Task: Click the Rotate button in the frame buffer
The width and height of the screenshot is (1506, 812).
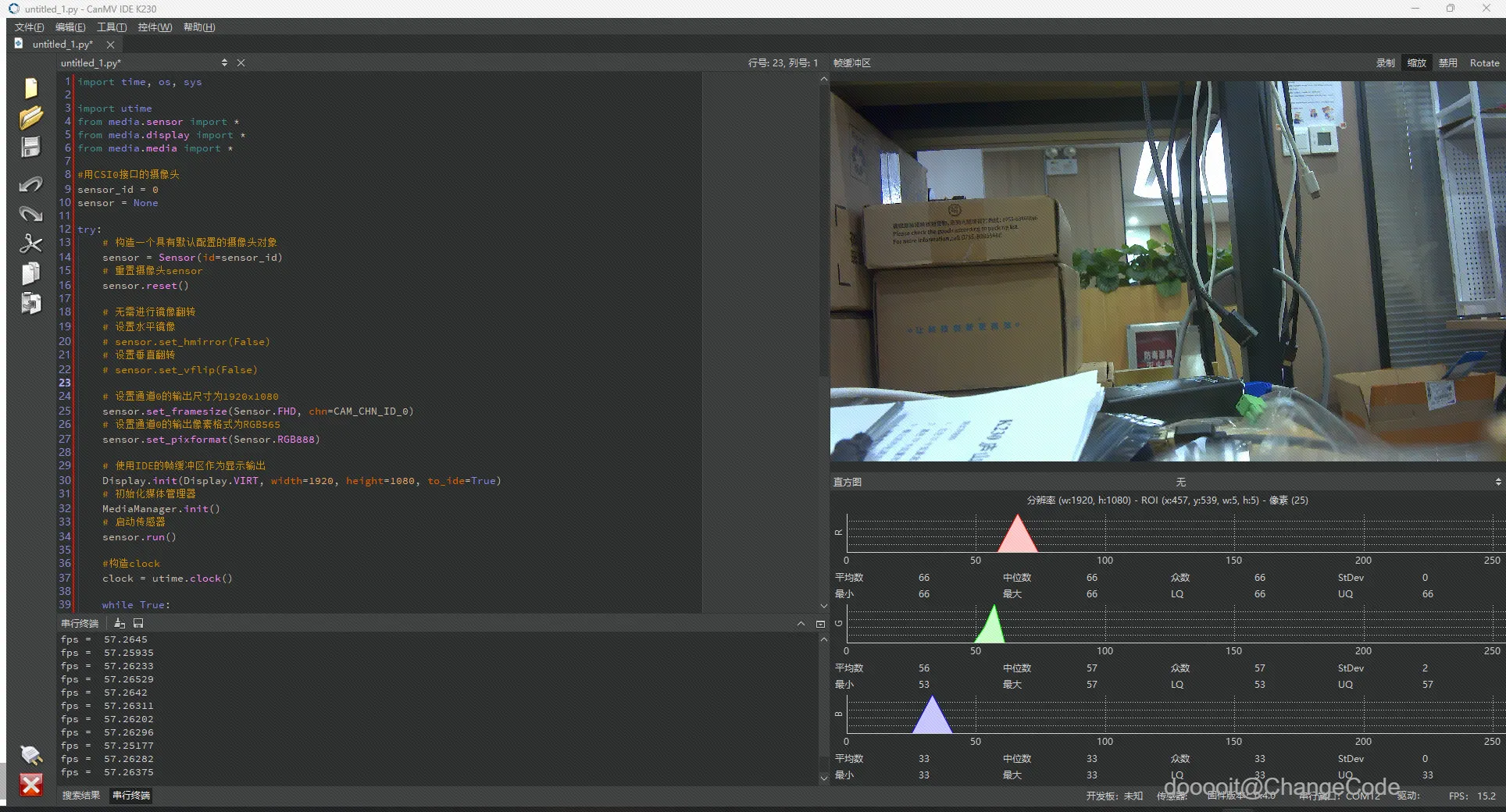Action: click(1484, 63)
